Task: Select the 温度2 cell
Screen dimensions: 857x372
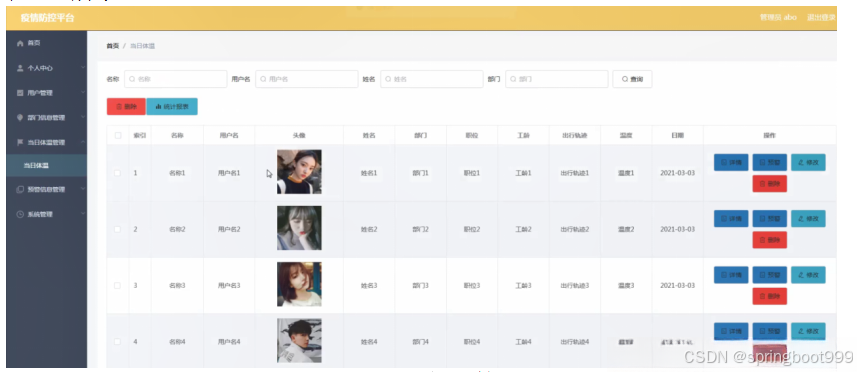Action: (x=626, y=229)
